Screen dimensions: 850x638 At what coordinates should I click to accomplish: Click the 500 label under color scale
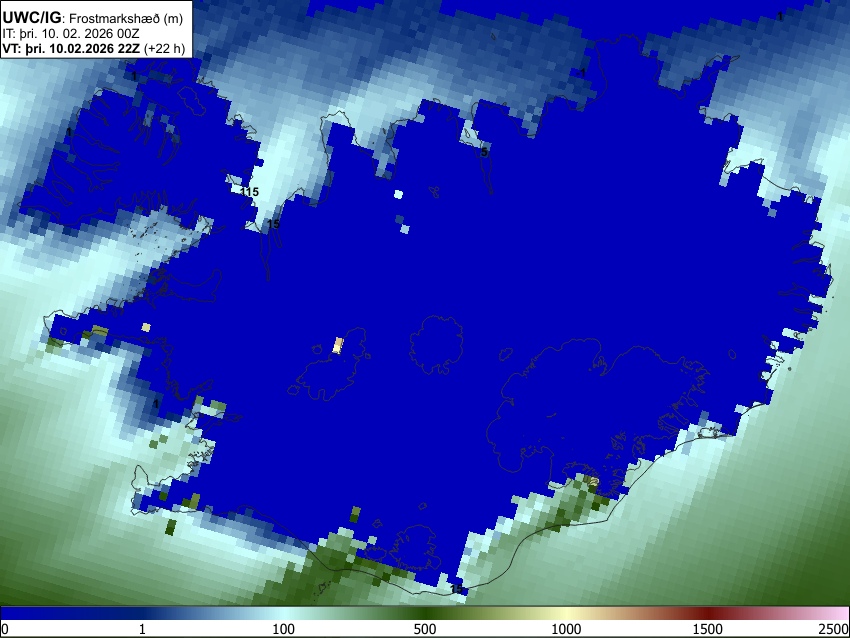[x=425, y=629]
